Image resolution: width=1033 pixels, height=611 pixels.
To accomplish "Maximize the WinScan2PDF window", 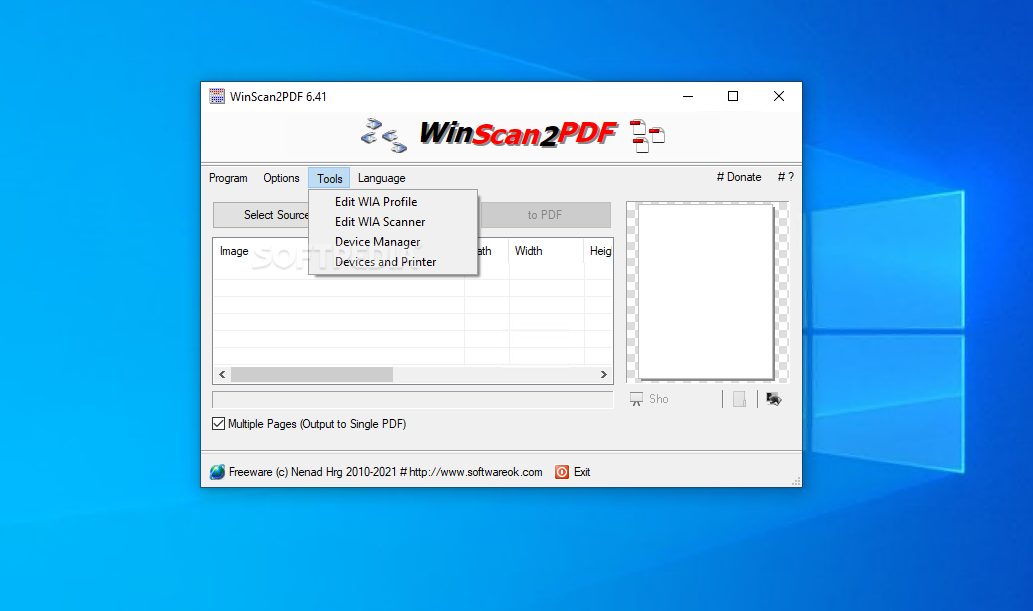I will [733, 96].
